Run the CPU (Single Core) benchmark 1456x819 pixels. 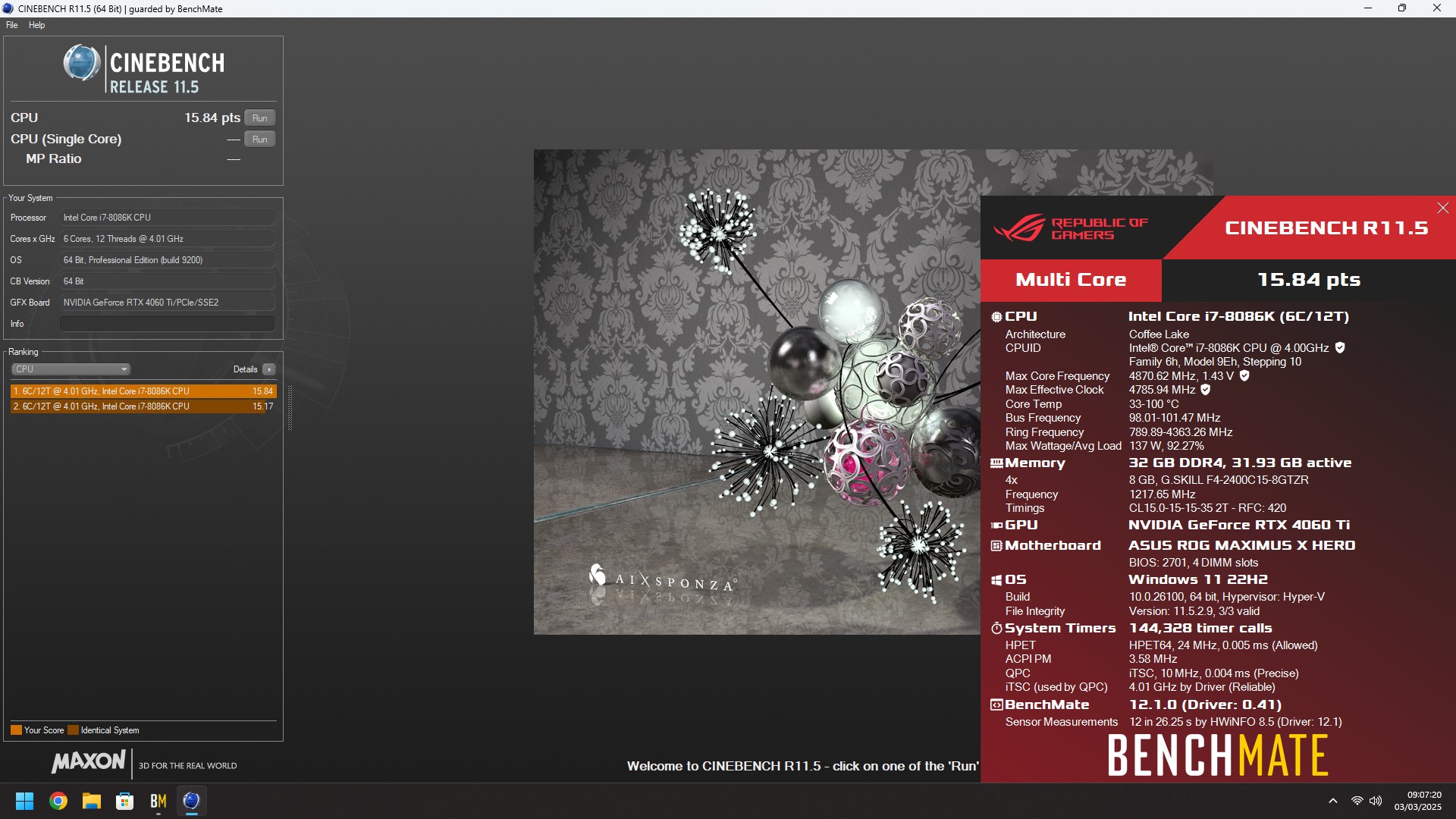coord(259,139)
